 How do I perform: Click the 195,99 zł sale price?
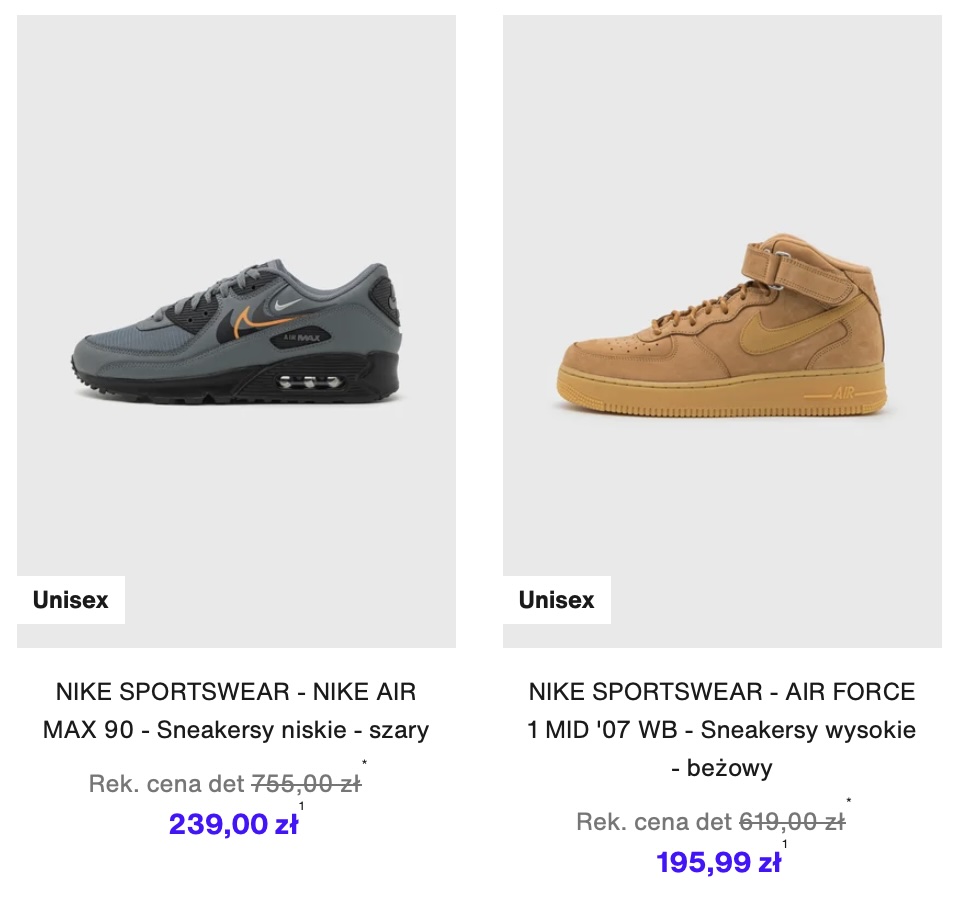(719, 862)
